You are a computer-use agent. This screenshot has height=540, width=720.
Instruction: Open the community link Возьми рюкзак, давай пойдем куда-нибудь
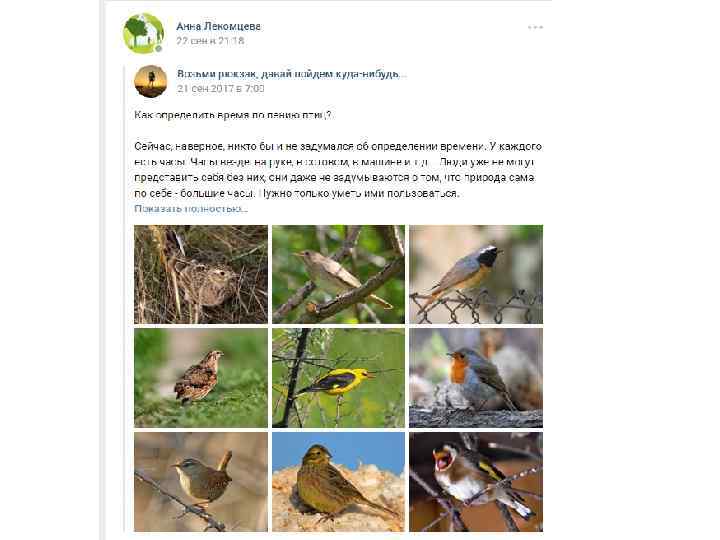click(291, 74)
